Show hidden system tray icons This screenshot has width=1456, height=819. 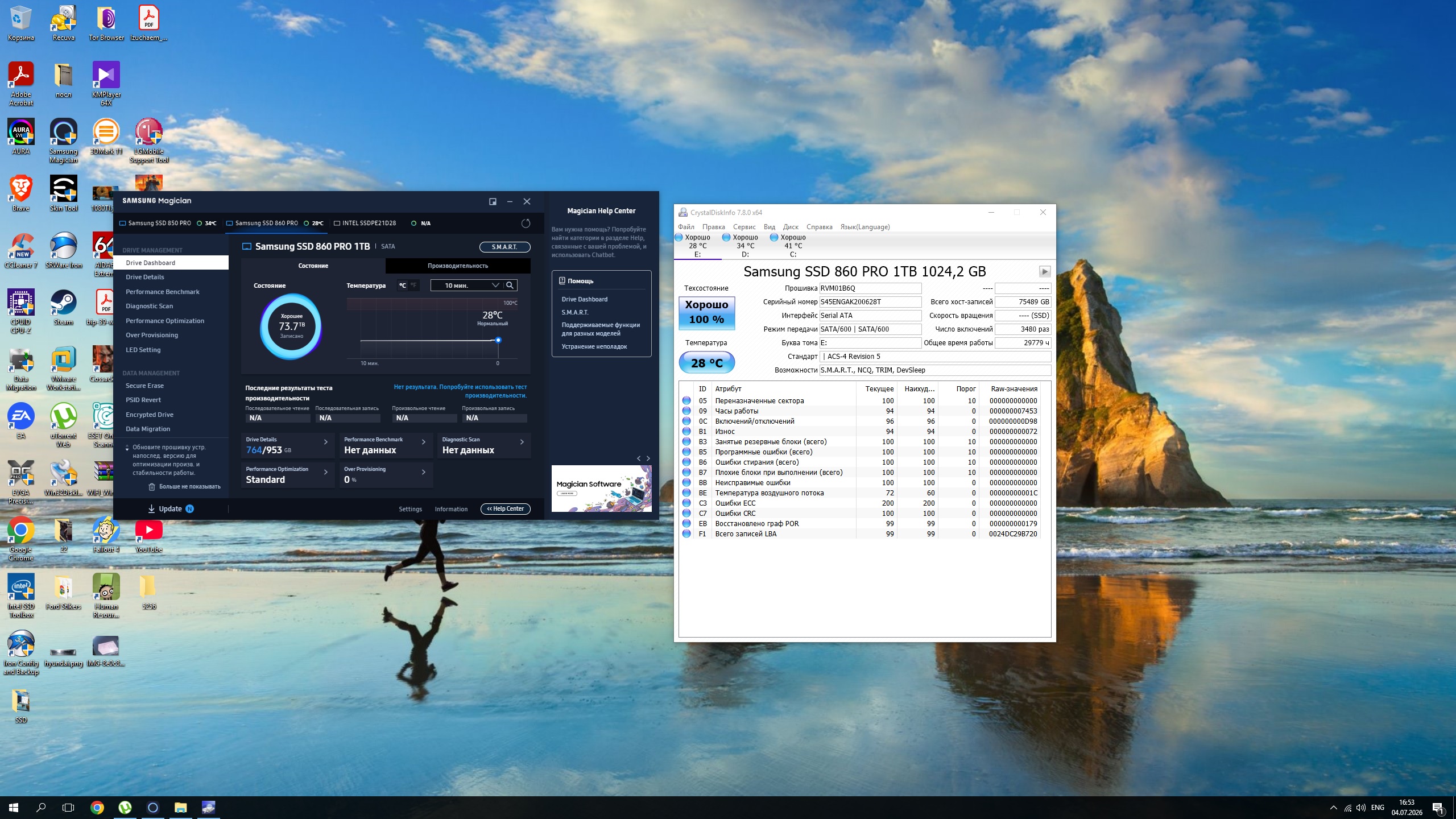tap(1333, 808)
